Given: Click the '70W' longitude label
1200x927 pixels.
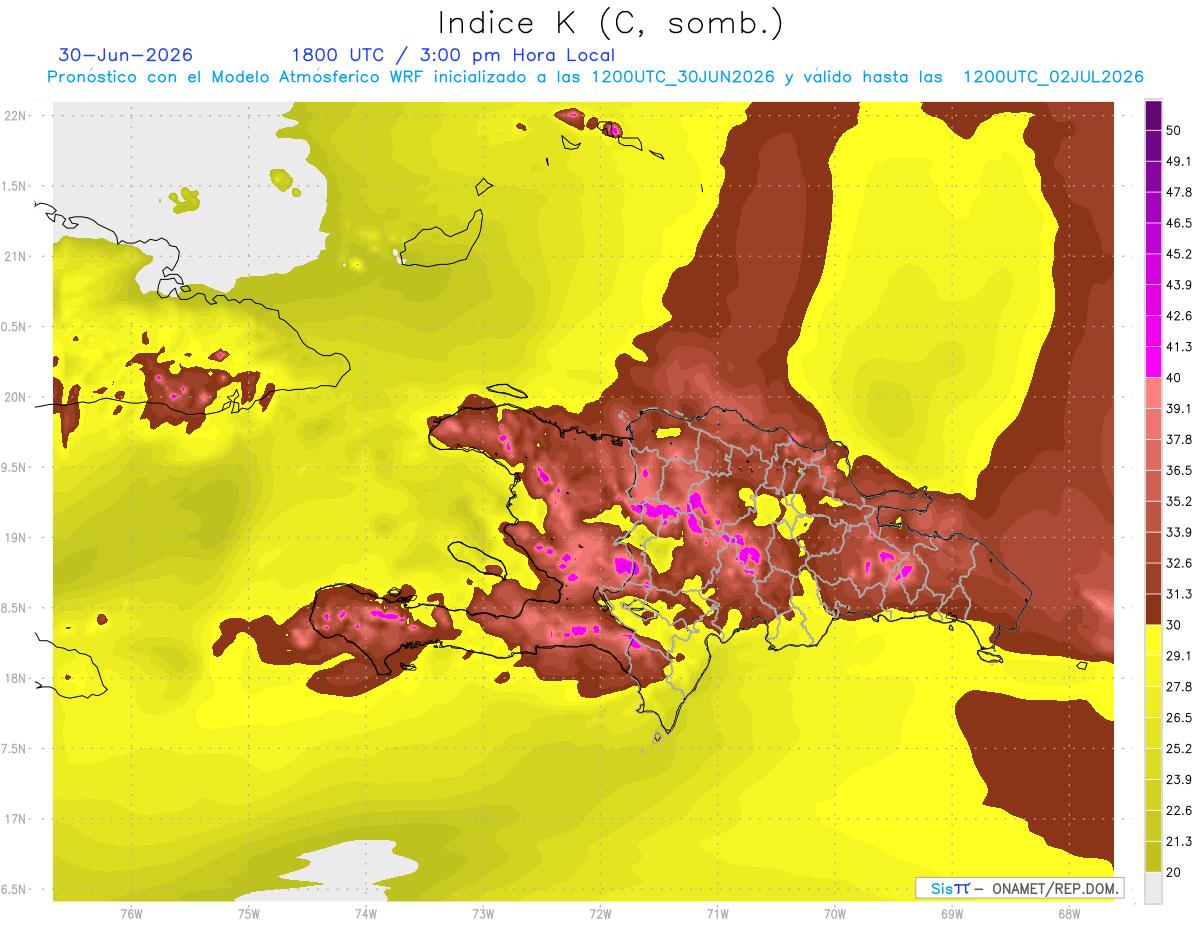Looking at the screenshot, I should coord(835,914).
